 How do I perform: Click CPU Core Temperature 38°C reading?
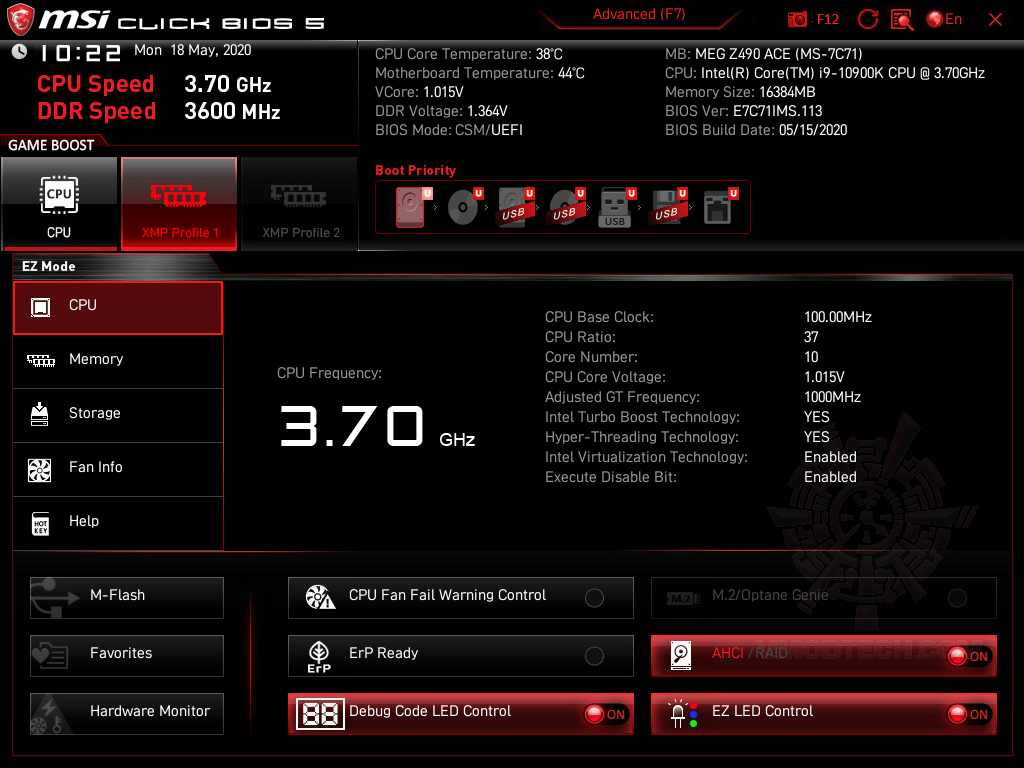[469, 54]
